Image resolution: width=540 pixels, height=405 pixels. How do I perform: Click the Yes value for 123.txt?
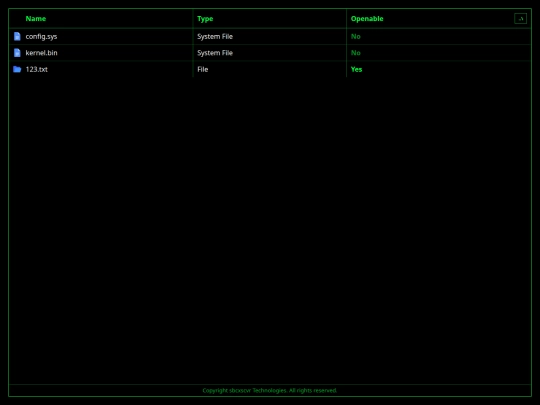(356, 69)
